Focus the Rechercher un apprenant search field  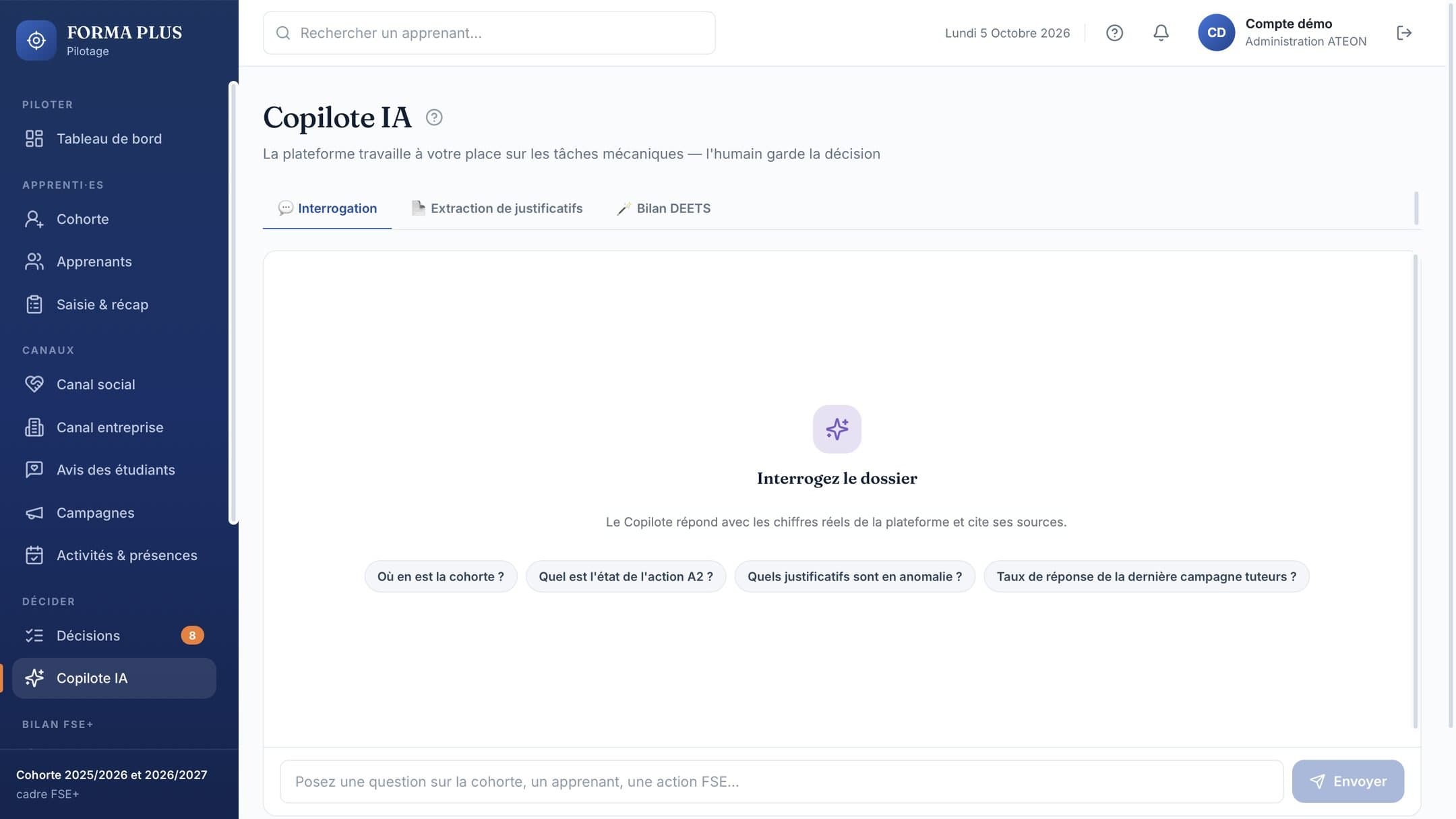pyautogui.click(x=489, y=33)
